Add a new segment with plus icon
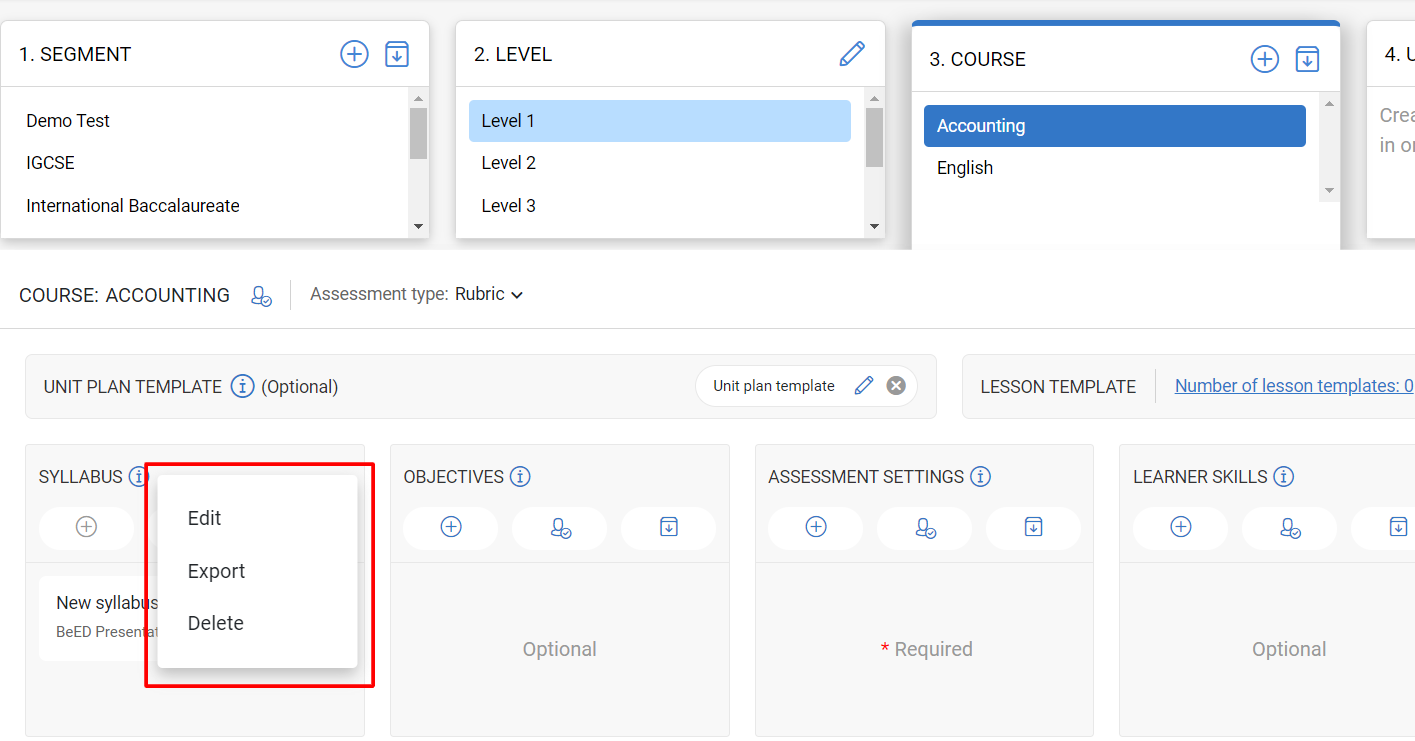 click(354, 54)
